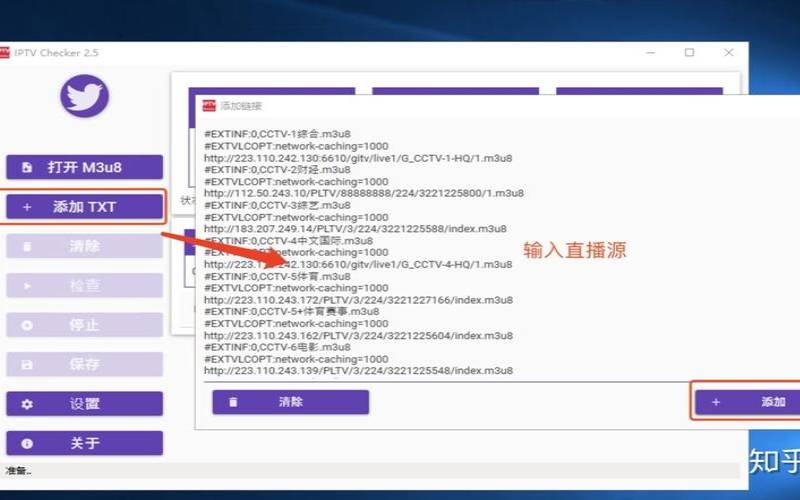Click the 停止 button in sidebar
The image size is (800, 500).
coord(85,325)
